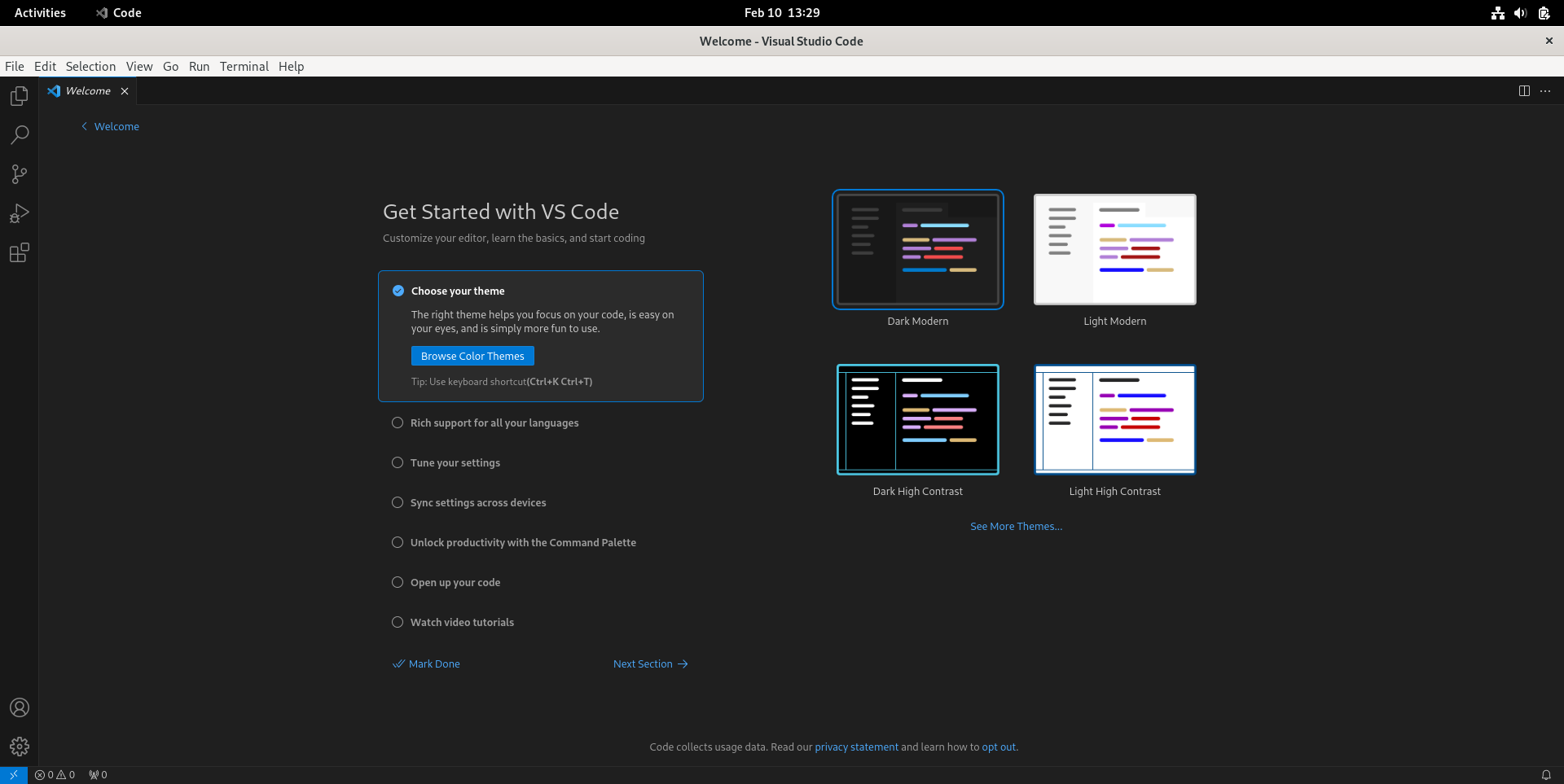Image resolution: width=1564 pixels, height=784 pixels.
Task: Choose the Light Modern theme preview
Action: point(1115,249)
